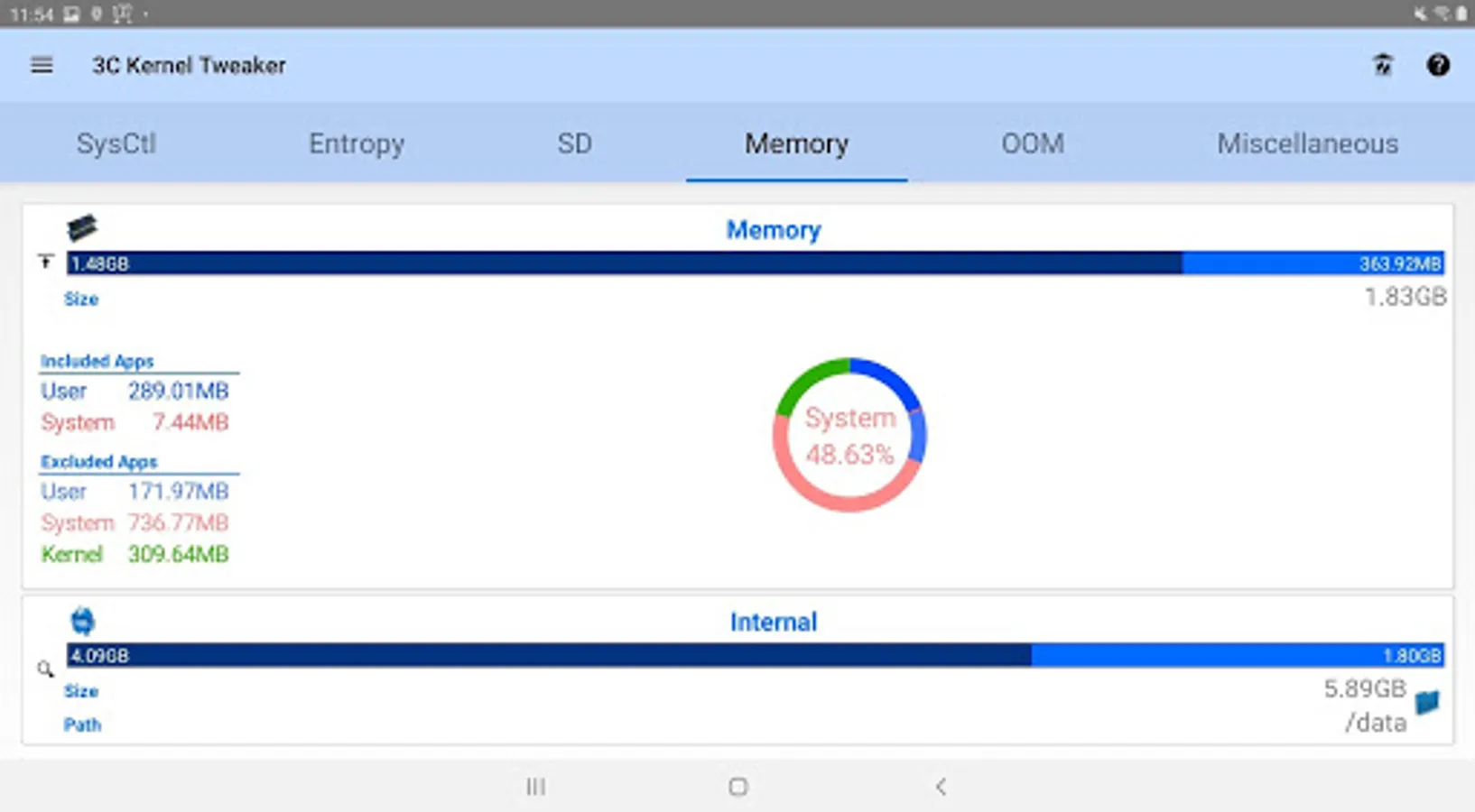Tap the used 1.48GB portion of memory bar
Viewport: 1475px width, 812px height.
(x=625, y=263)
